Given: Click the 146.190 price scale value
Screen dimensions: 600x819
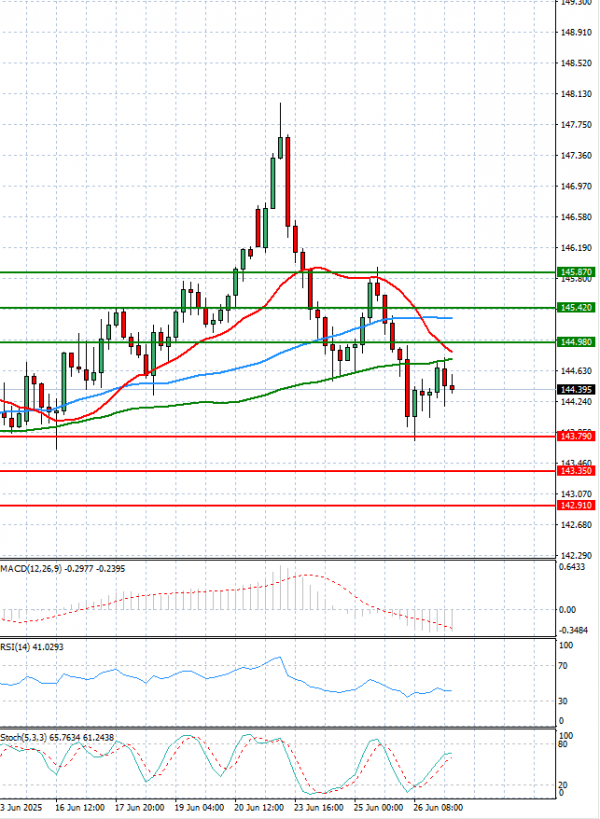Looking at the screenshot, I should pyautogui.click(x=576, y=248).
